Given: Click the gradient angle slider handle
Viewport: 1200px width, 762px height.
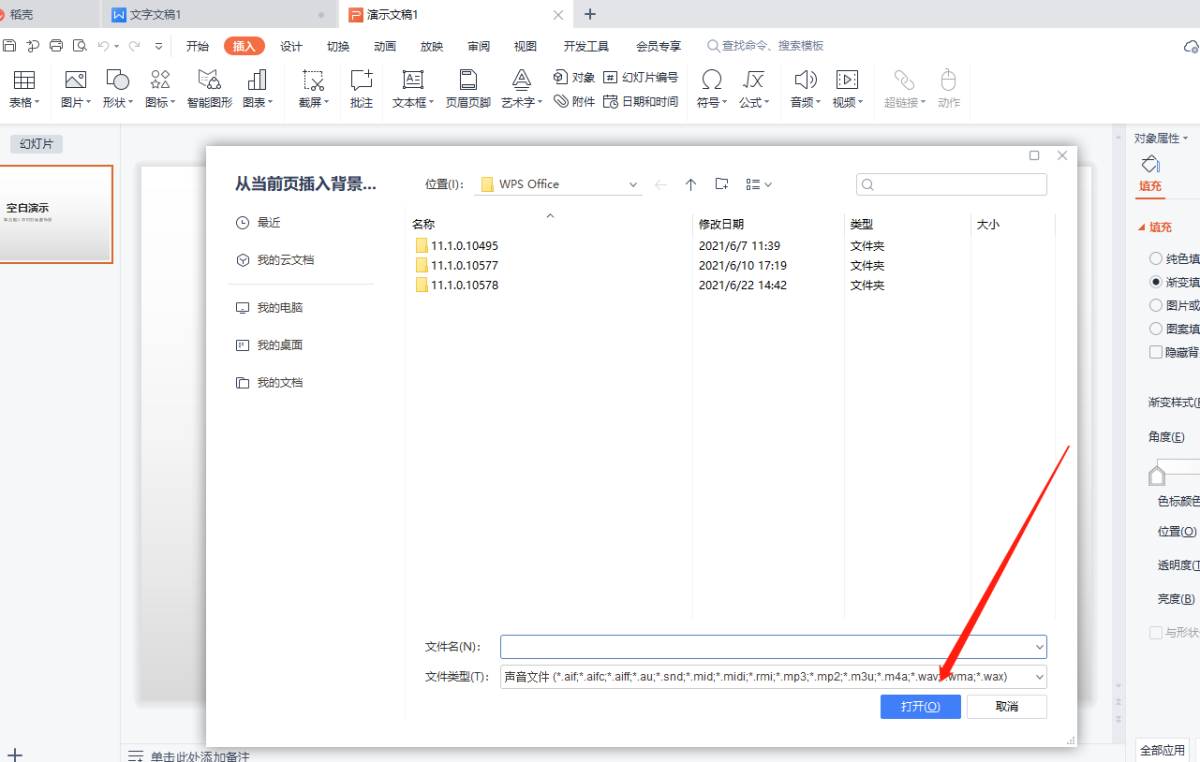Looking at the screenshot, I should pyautogui.click(x=1157, y=473).
